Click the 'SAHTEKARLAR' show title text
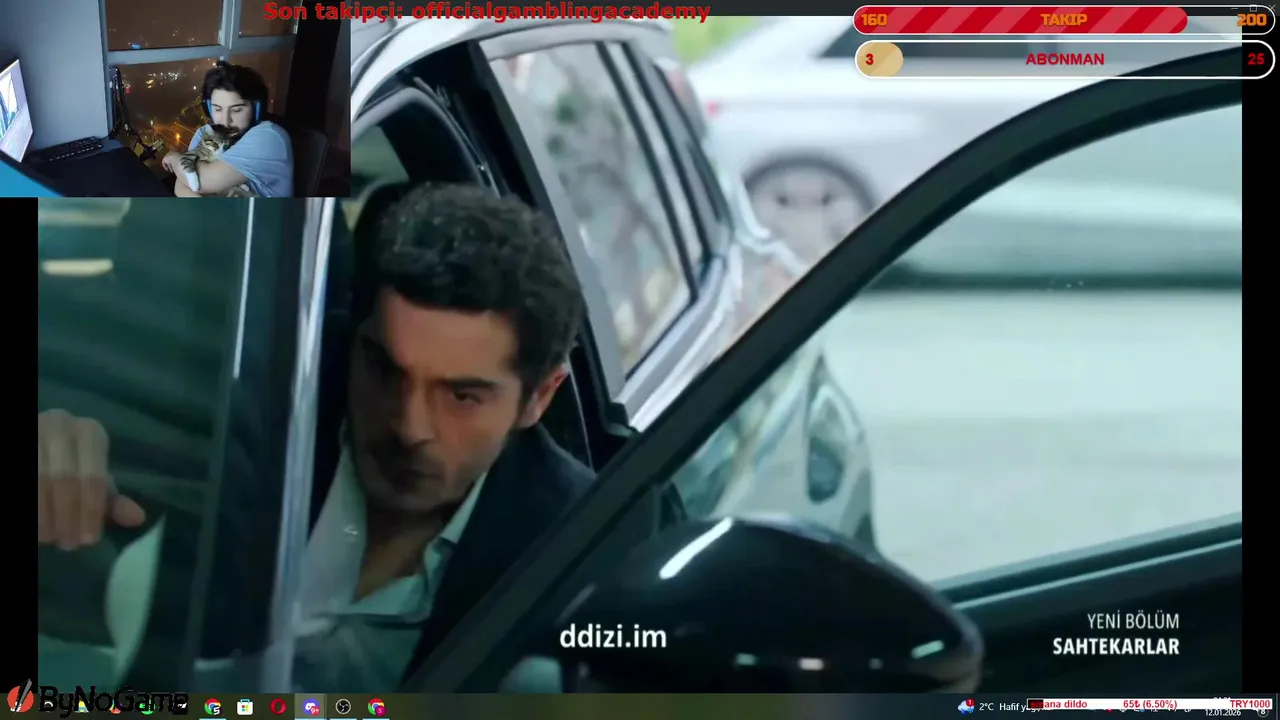The width and height of the screenshot is (1280, 720). [1116, 647]
